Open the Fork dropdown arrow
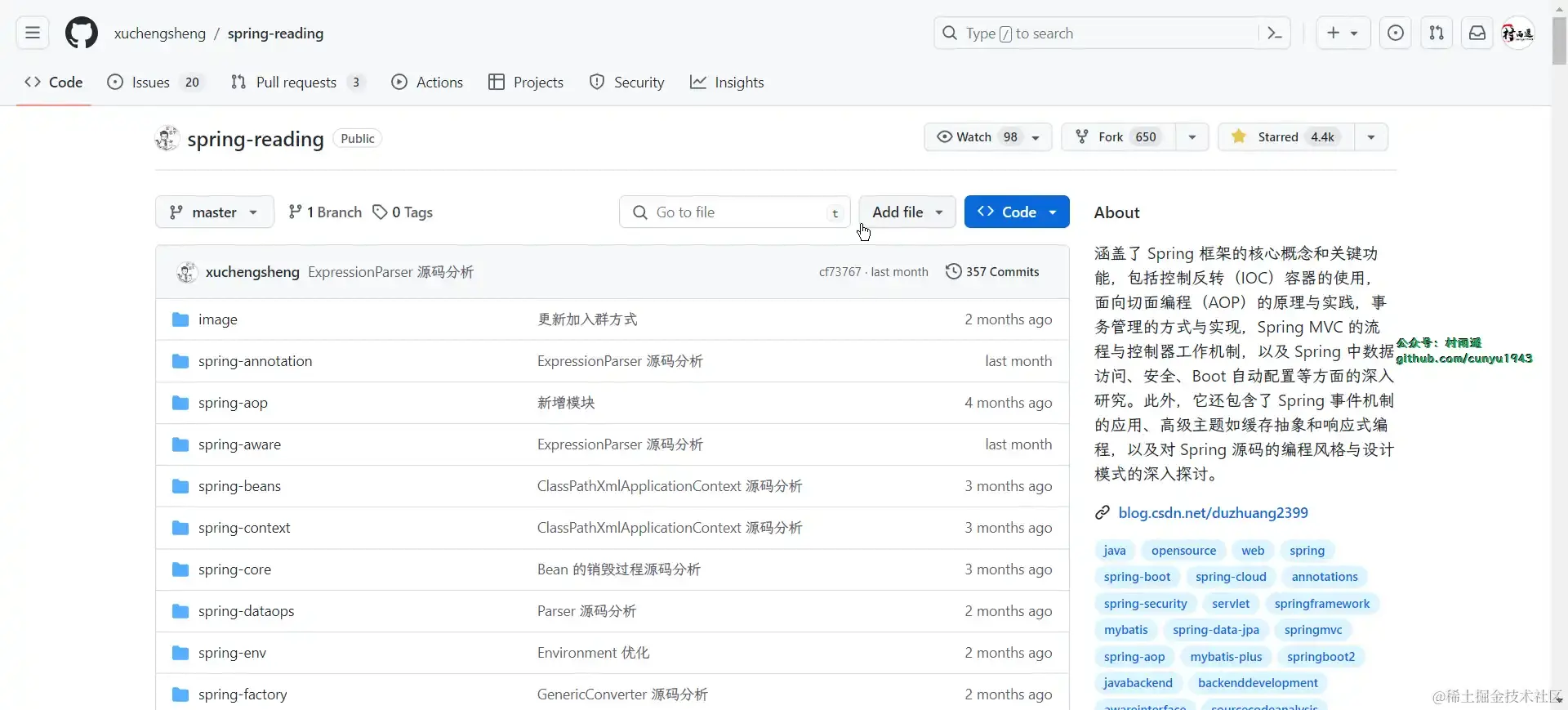Screen dimensions: 1568x710 click(1192, 137)
